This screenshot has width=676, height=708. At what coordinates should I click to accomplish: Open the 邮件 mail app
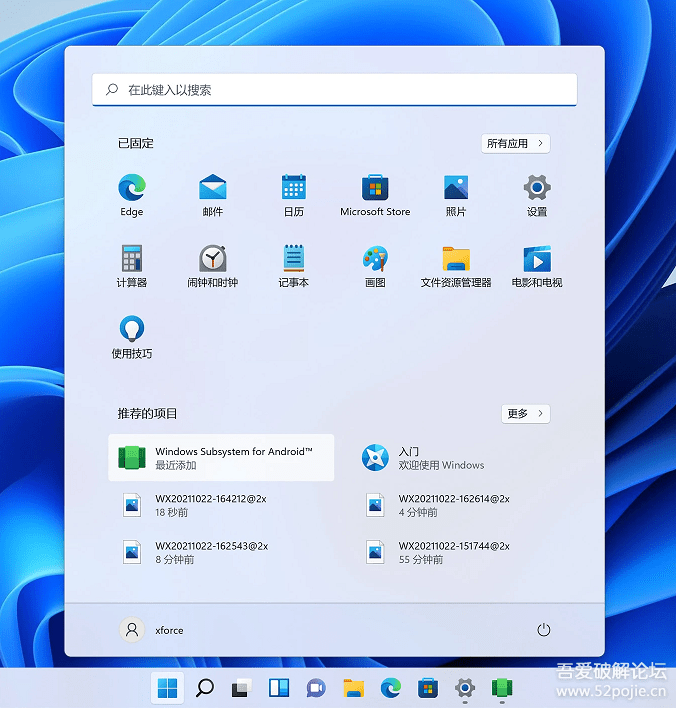[x=212, y=195]
